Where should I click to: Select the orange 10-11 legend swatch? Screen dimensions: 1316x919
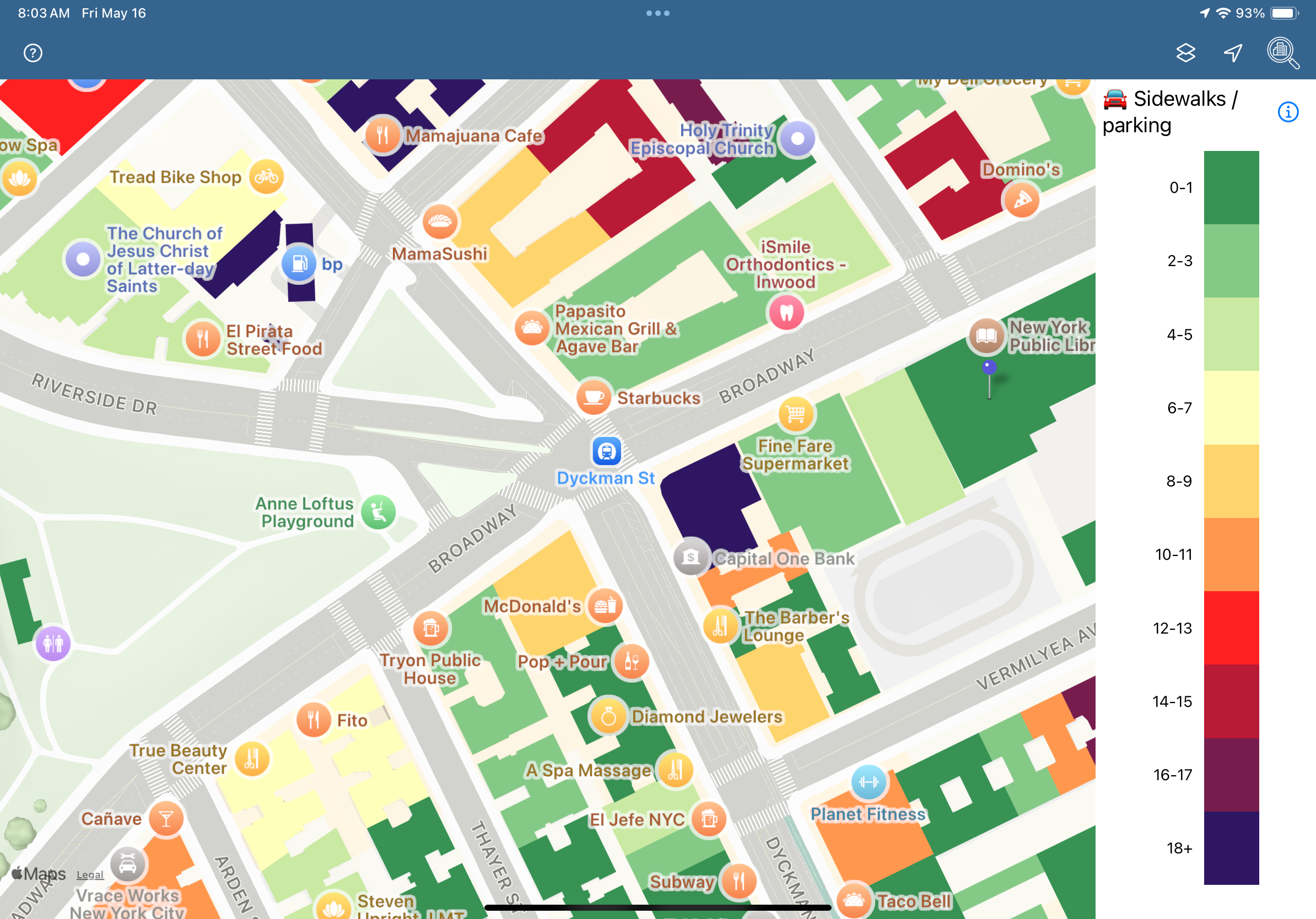1231,555
